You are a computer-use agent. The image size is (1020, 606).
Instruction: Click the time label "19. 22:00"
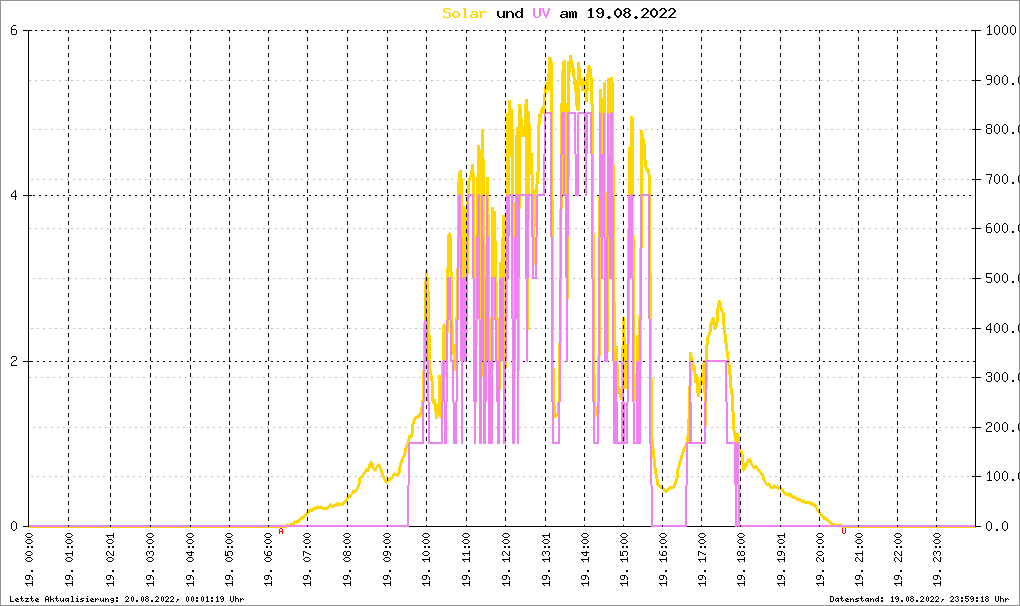pyautogui.click(x=898, y=560)
